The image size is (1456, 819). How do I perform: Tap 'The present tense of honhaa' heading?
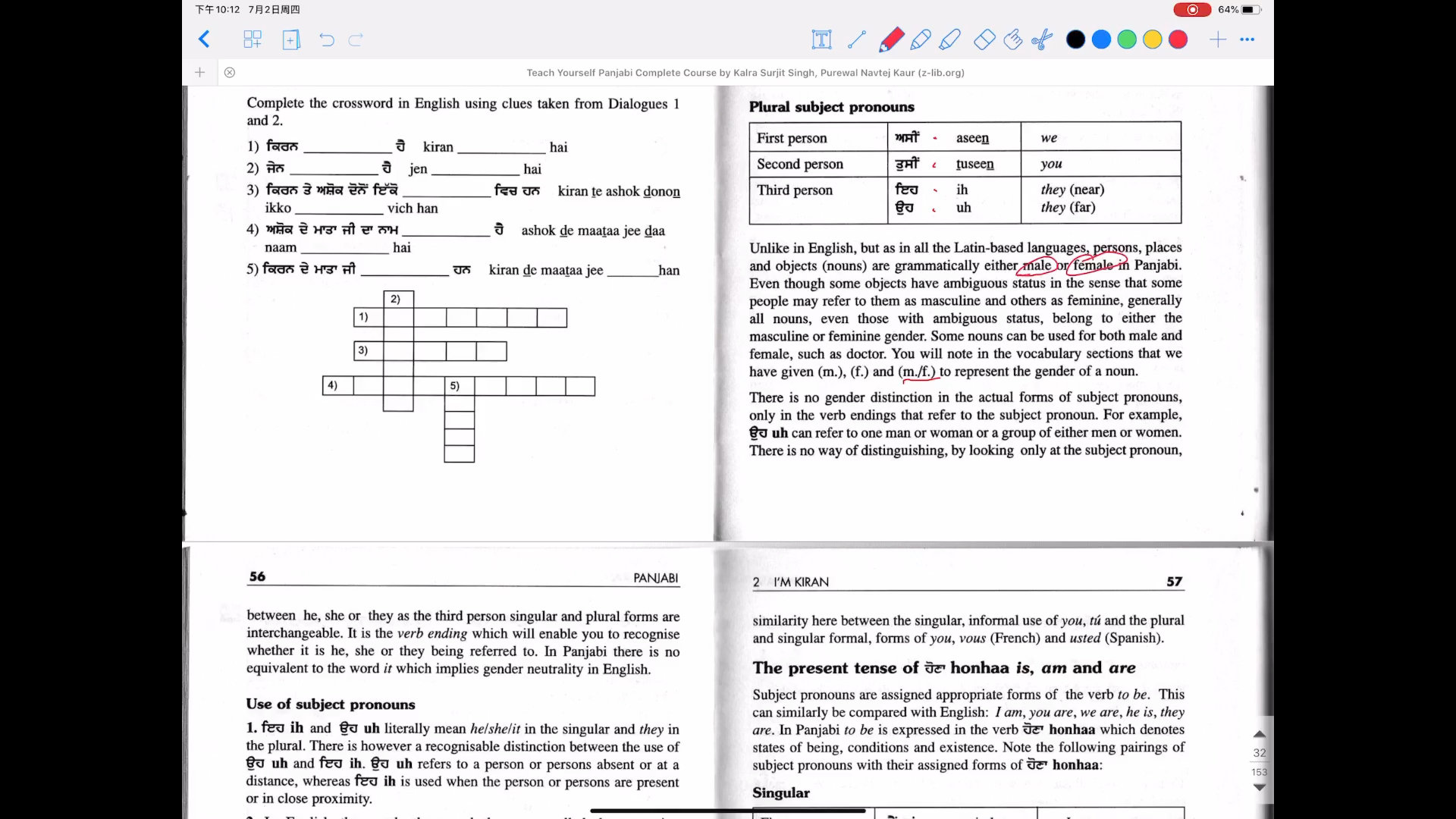point(944,668)
